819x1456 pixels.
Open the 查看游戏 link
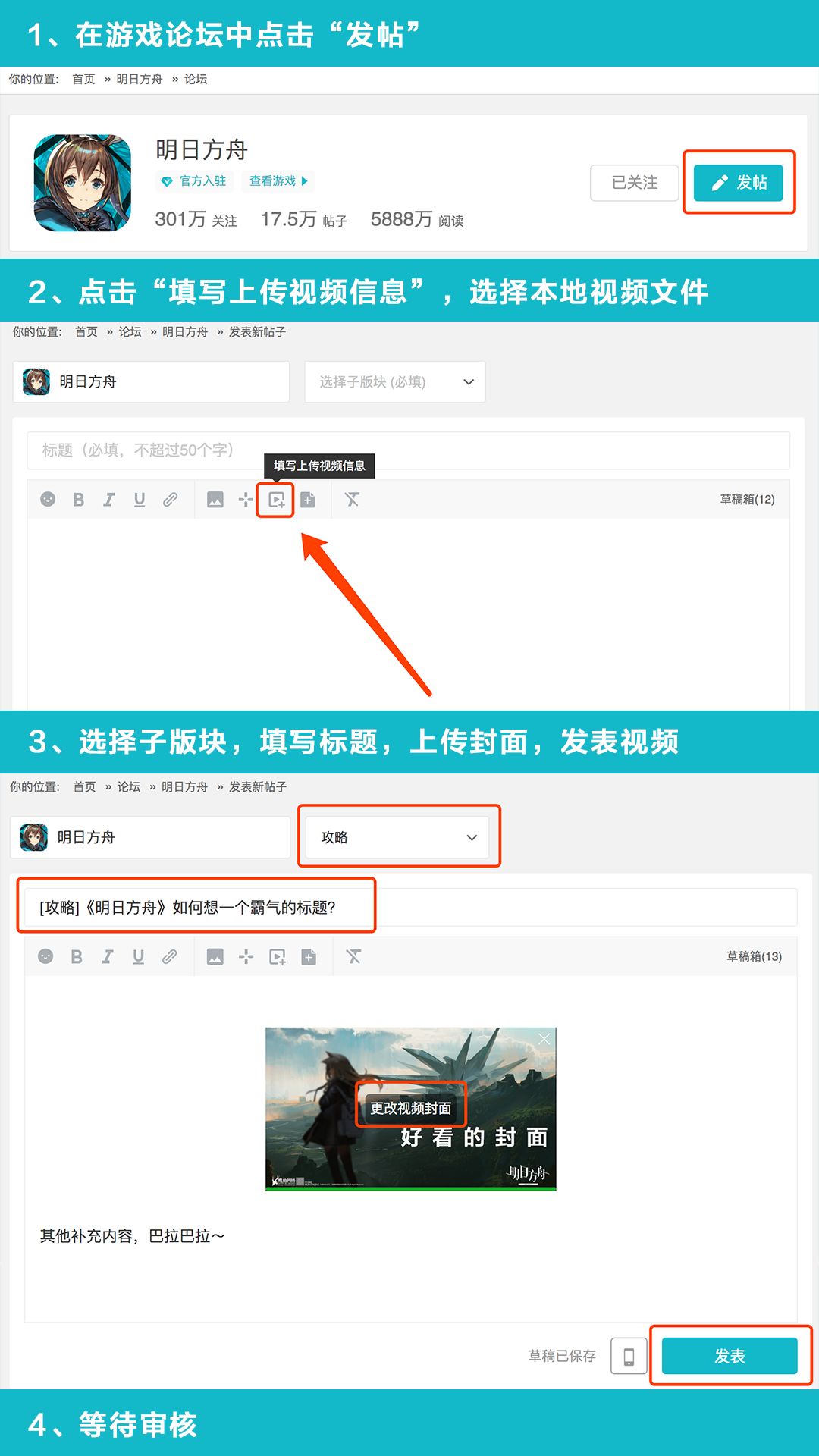[x=278, y=181]
